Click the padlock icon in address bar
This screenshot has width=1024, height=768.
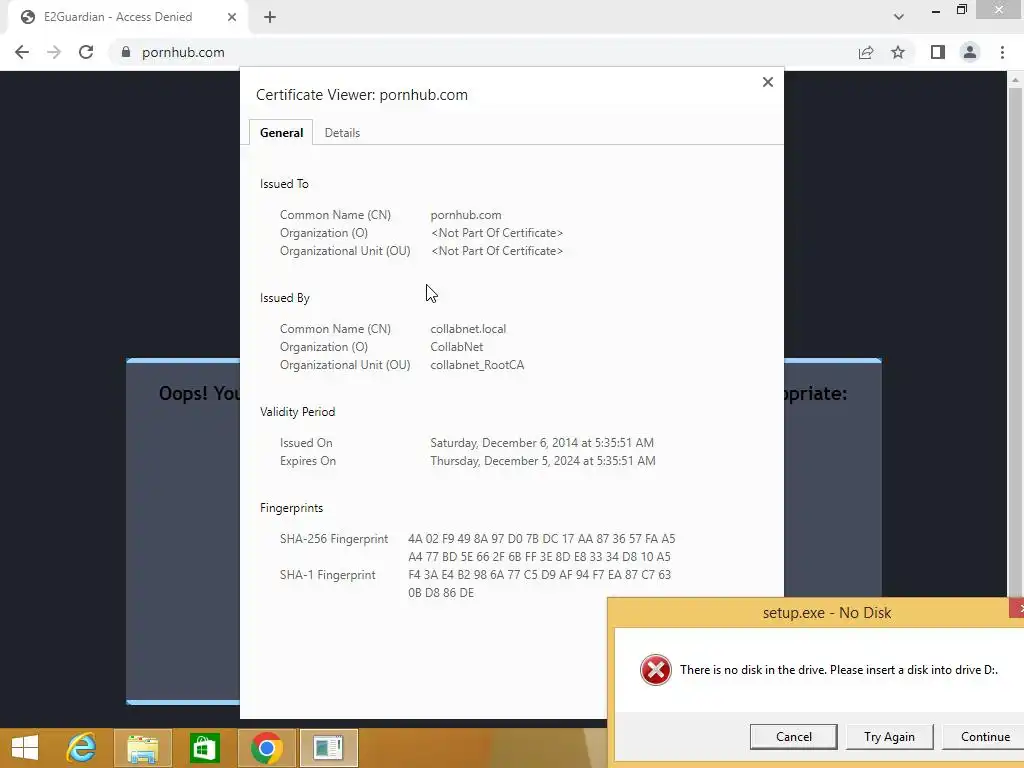pyautogui.click(x=126, y=52)
